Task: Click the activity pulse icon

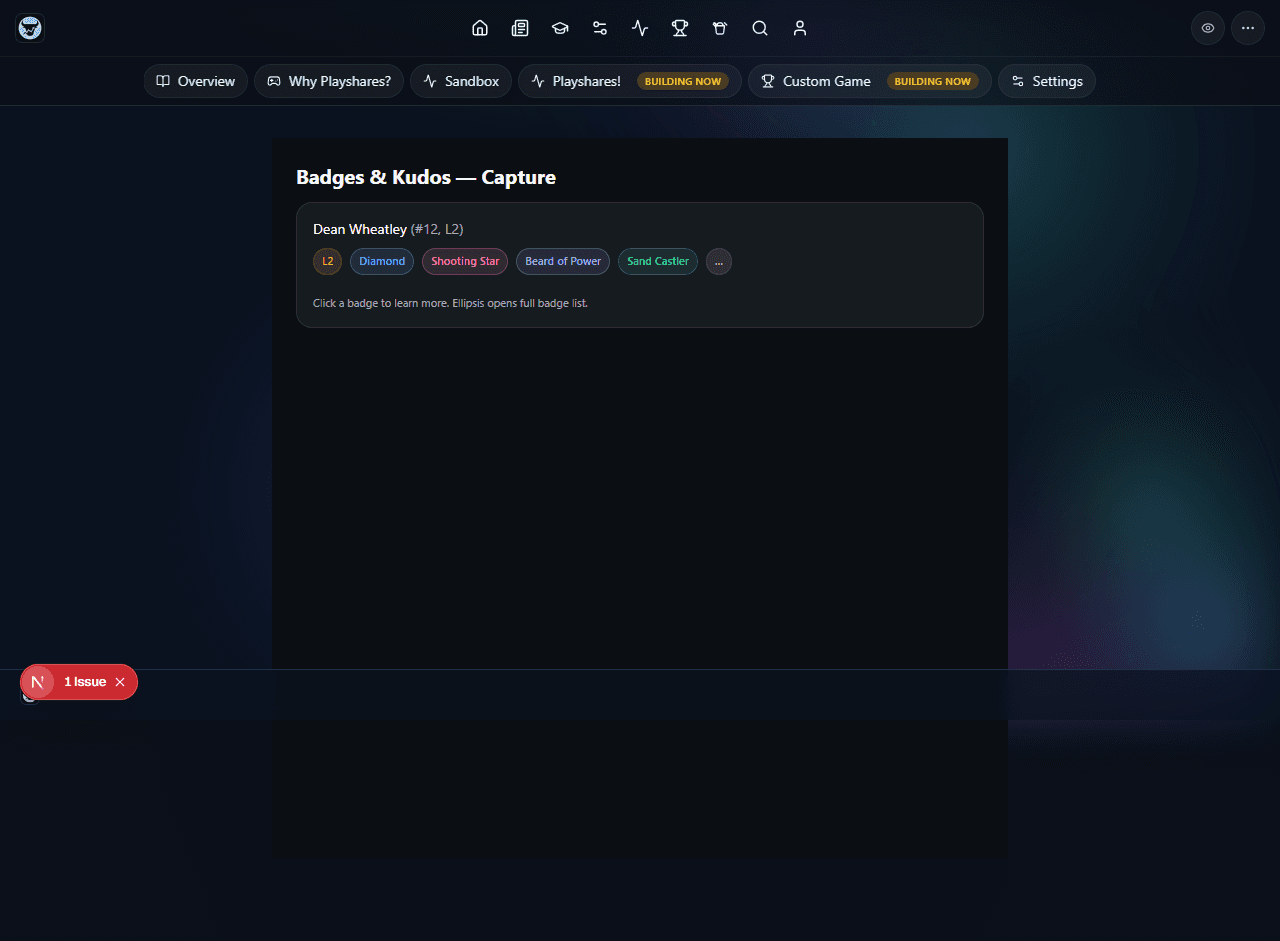Action: pos(640,28)
